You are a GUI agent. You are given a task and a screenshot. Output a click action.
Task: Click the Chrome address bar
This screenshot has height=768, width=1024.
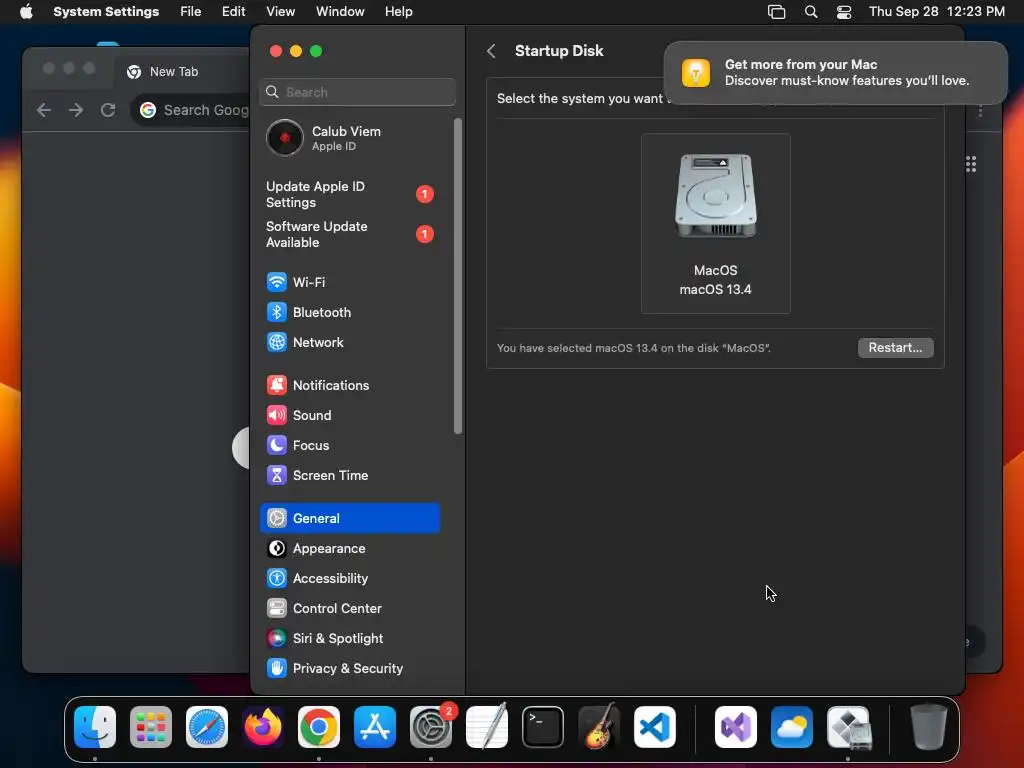[191, 110]
